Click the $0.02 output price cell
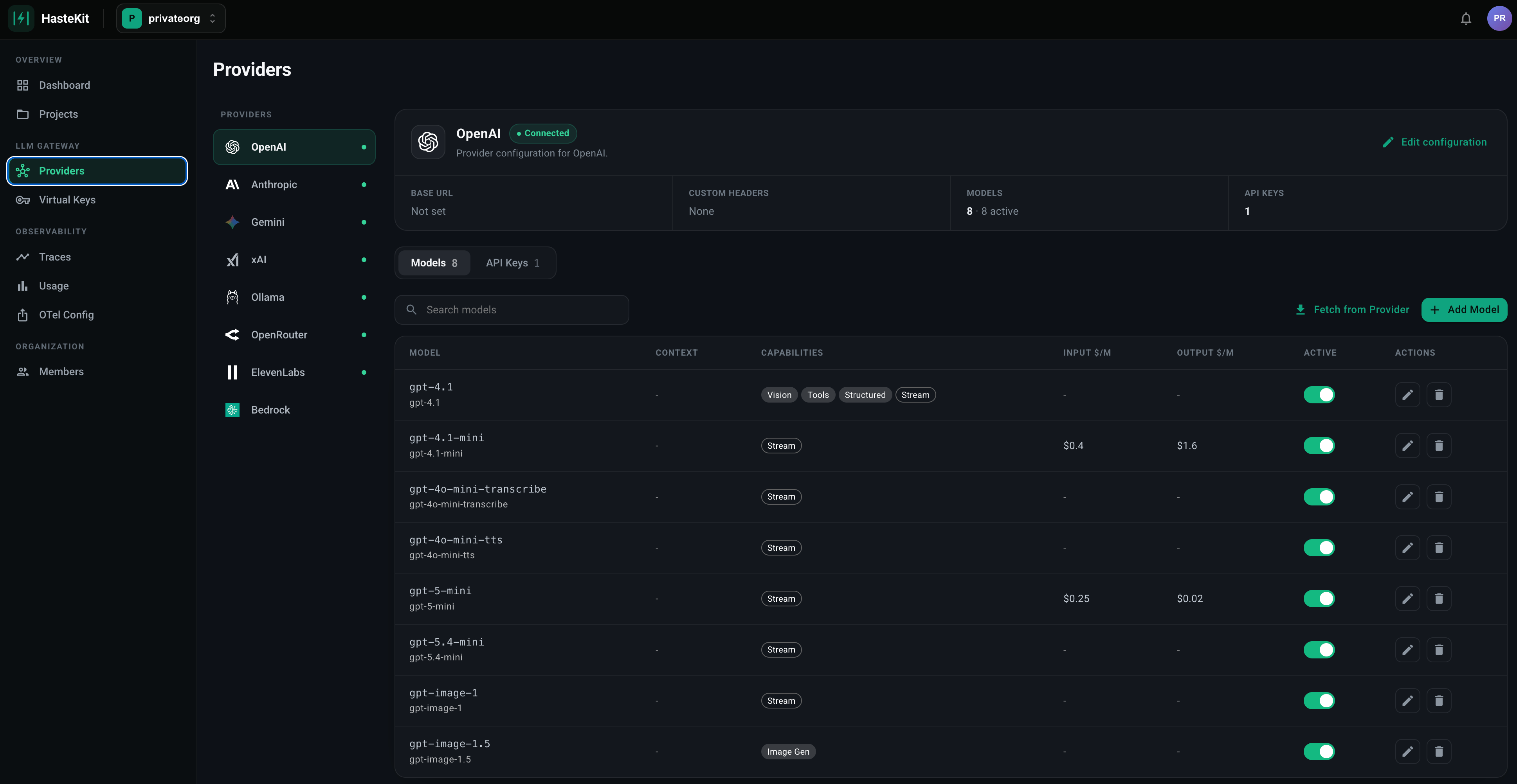This screenshot has width=1517, height=784. click(x=1189, y=599)
